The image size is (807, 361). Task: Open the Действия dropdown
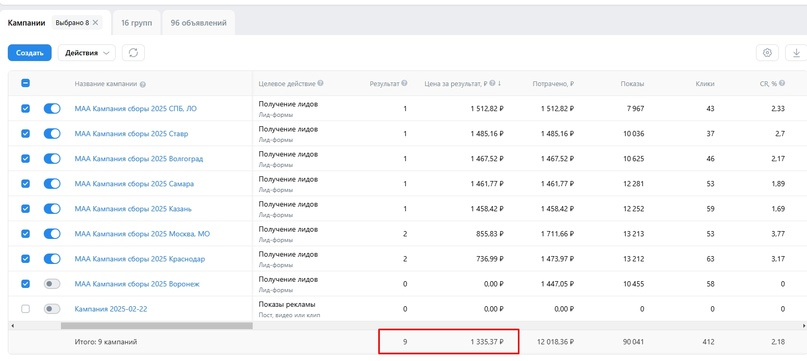coord(86,53)
